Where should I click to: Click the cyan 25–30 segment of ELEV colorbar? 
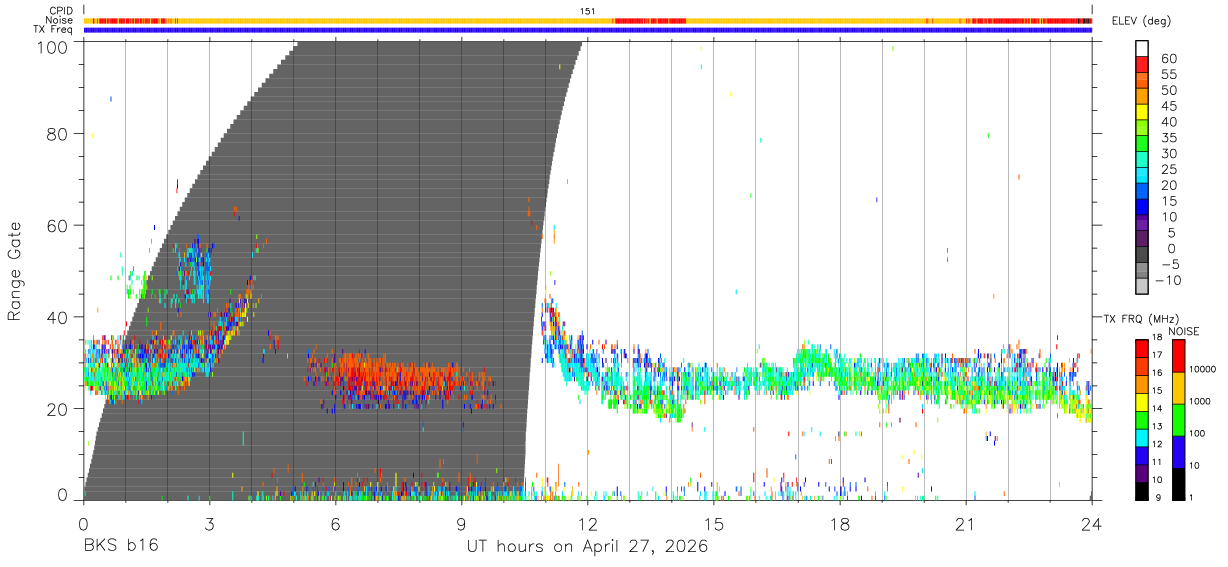pos(1142,161)
